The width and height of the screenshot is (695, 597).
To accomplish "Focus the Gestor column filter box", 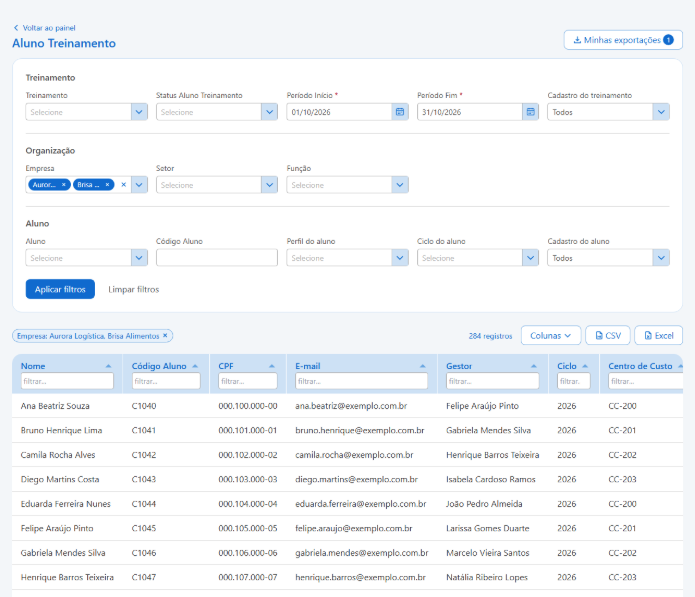I will click(x=493, y=381).
